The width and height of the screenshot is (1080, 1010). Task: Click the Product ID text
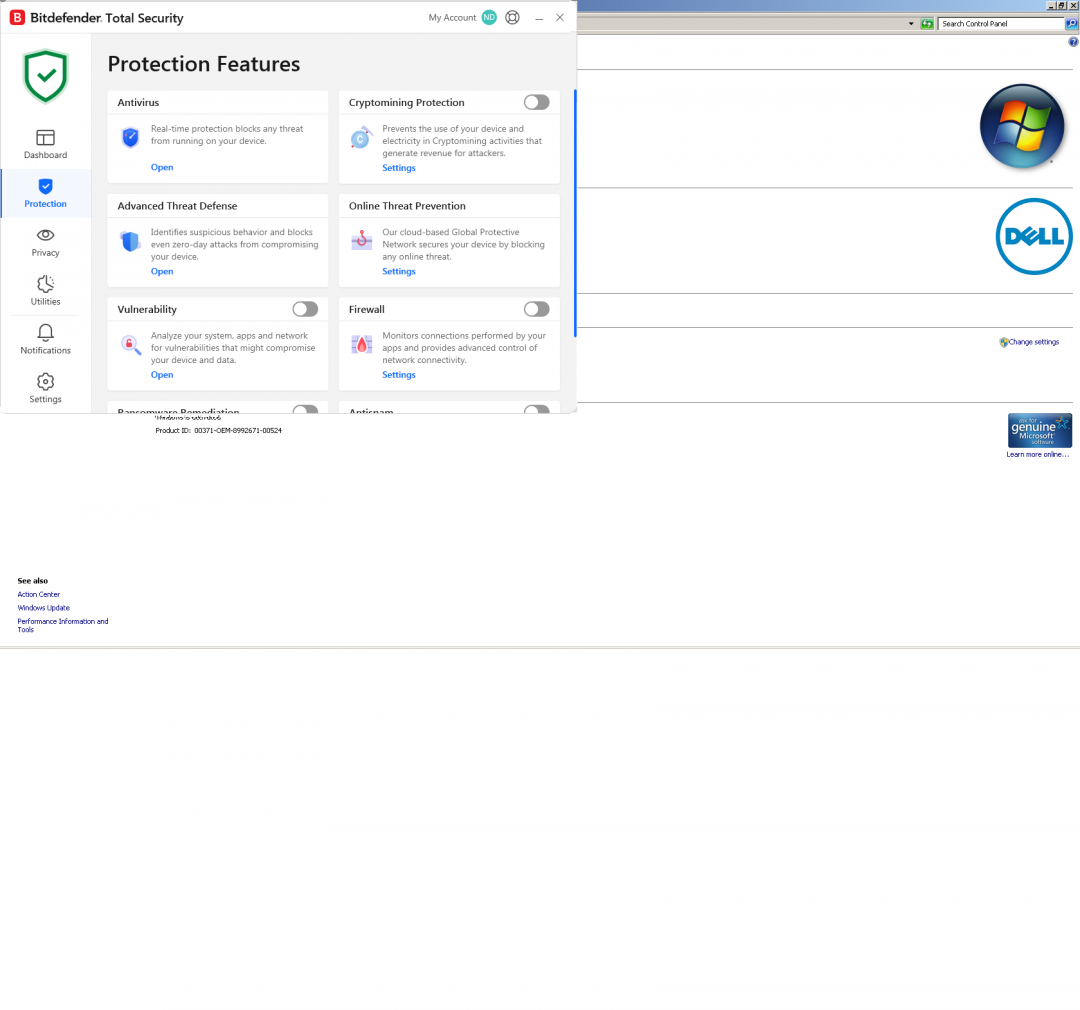[x=218, y=431]
